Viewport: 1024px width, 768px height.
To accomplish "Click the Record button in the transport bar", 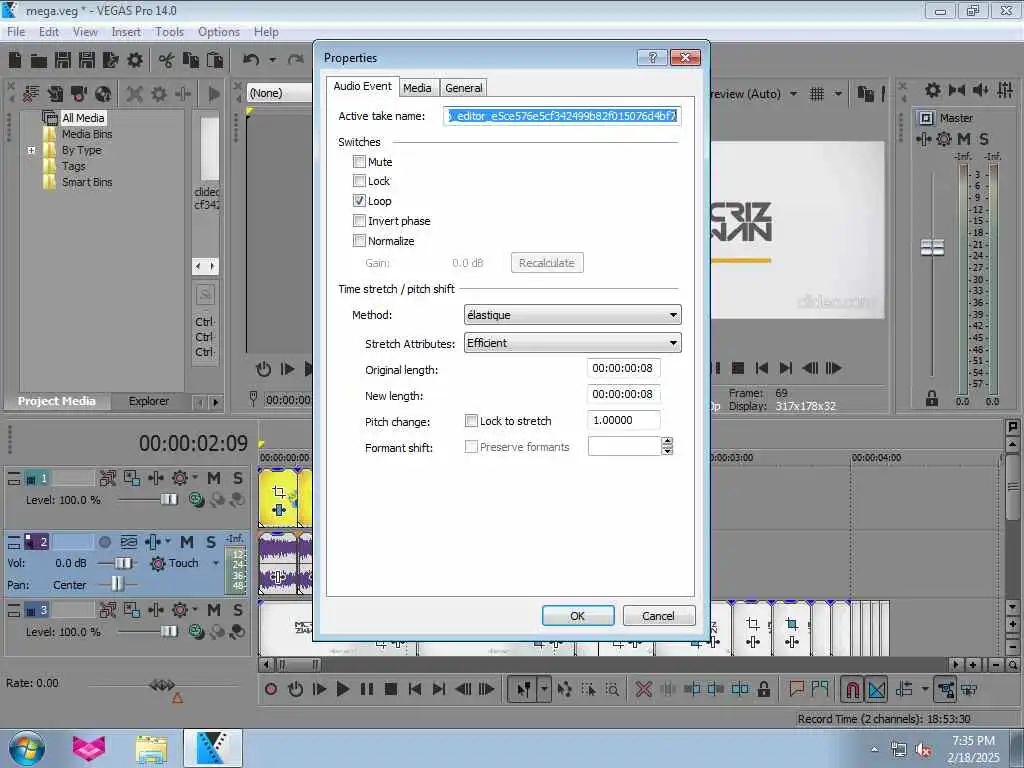I will coord(271,689).
